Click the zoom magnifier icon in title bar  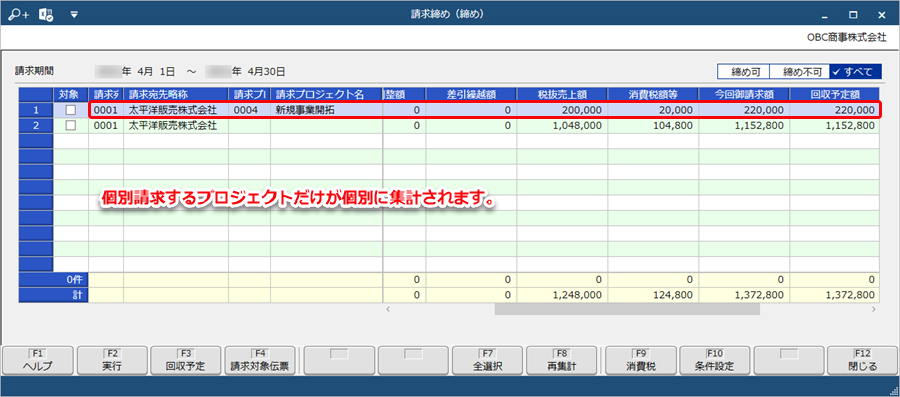click(19, 15)
